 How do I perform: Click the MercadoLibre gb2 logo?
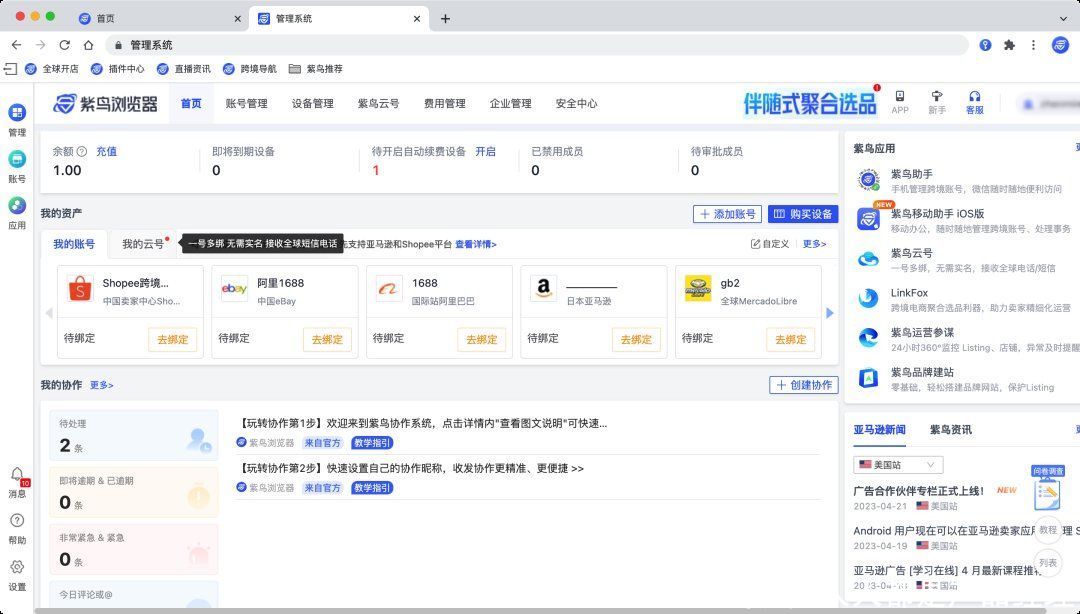tap(698, 289)
